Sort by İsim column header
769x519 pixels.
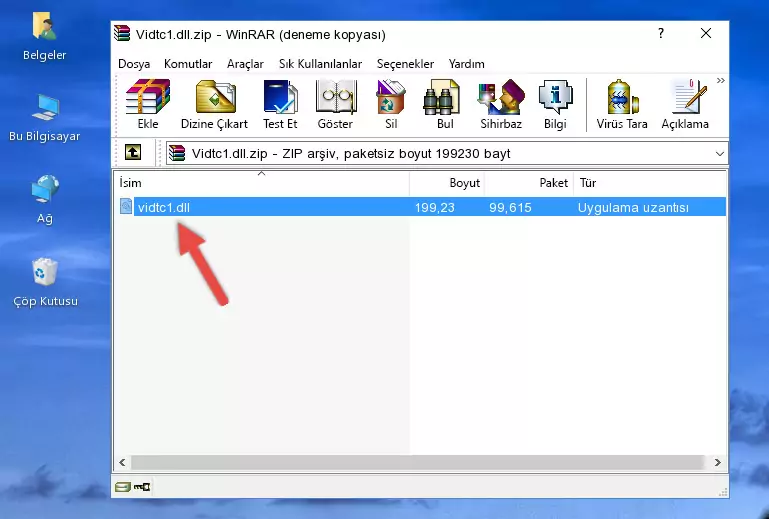tap(262, 182)
